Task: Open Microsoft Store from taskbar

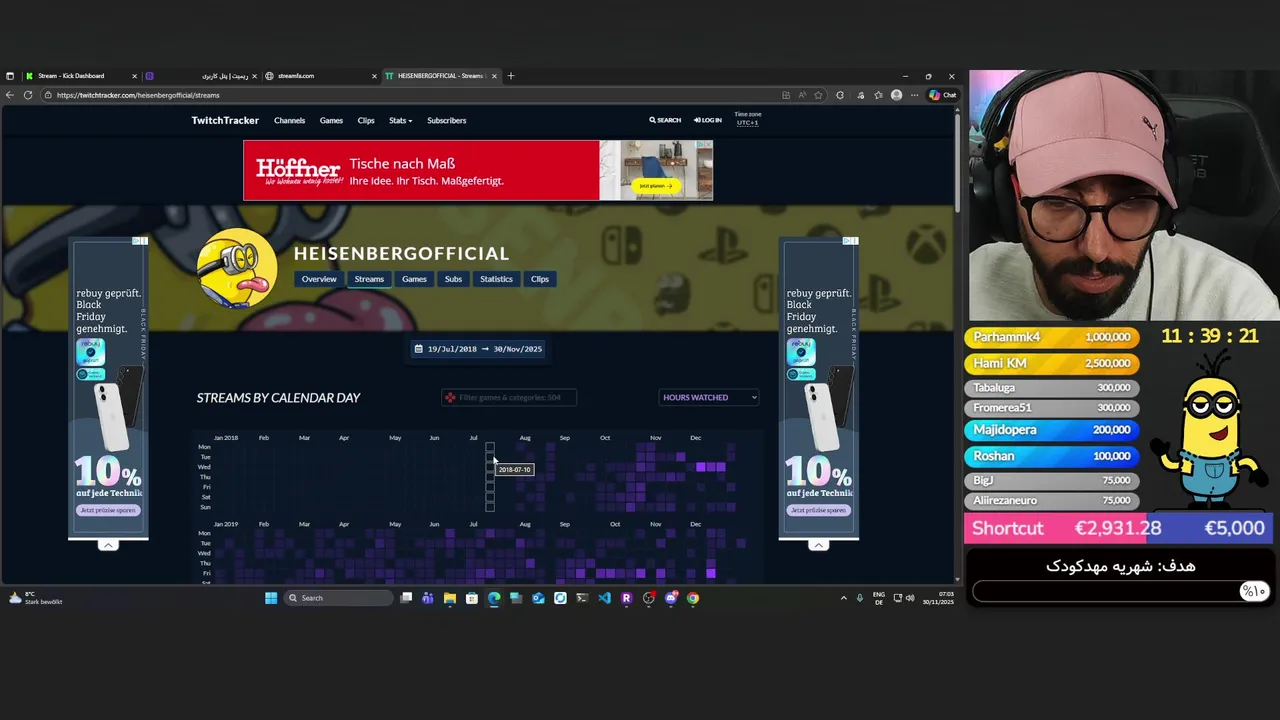Action: (x=472, y=598)
